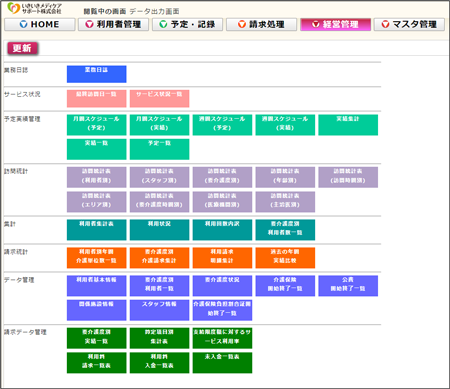Screen dimensions: 450x389
Task: Open the 未入金一覧表 button
Action: tap(222, 363)
